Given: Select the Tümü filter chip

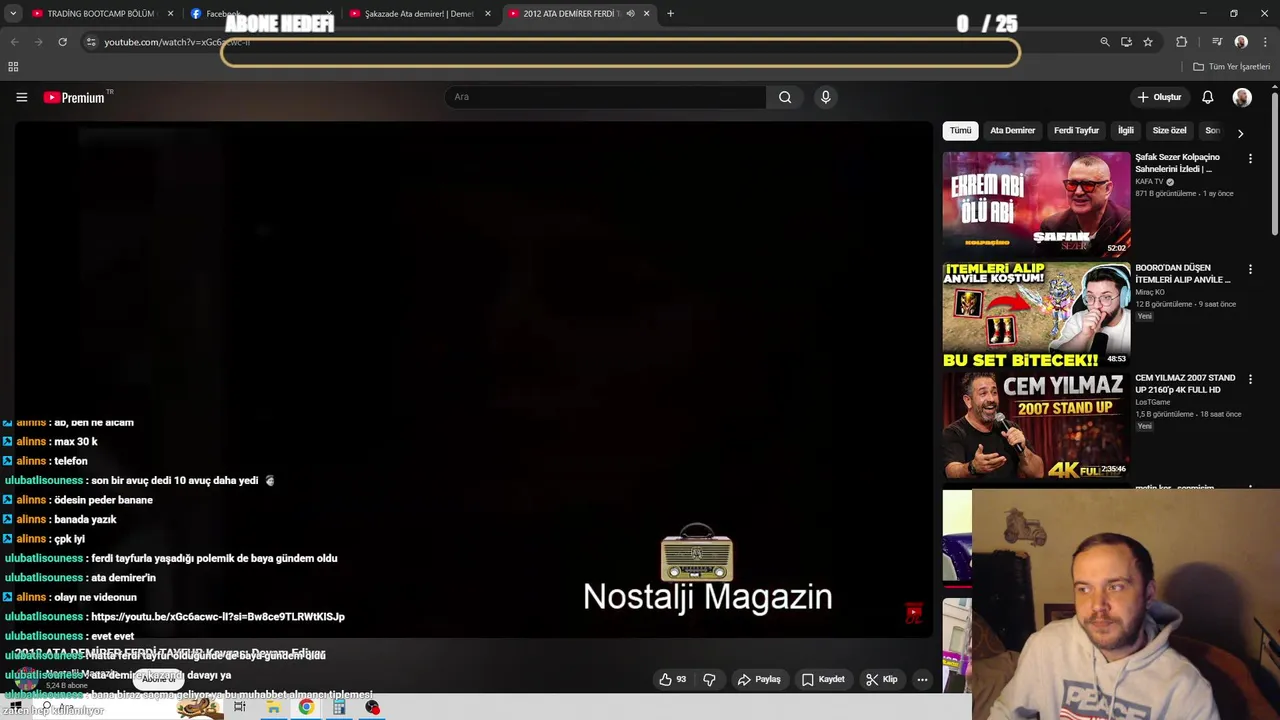Looking at the screenshot, I should click(x=960, y=131).
